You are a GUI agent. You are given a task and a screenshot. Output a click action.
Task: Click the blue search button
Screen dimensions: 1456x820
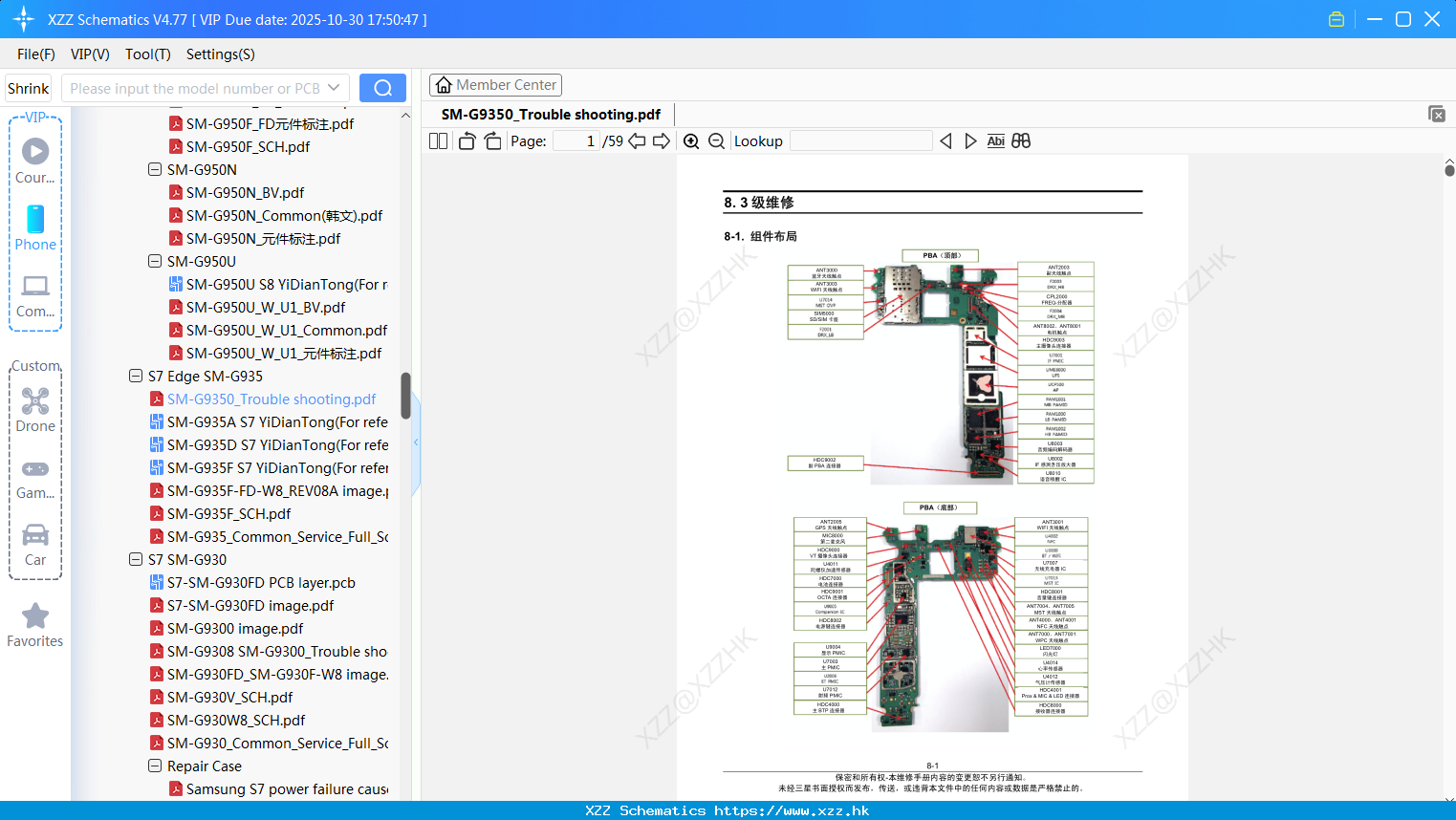pos(382,88)
